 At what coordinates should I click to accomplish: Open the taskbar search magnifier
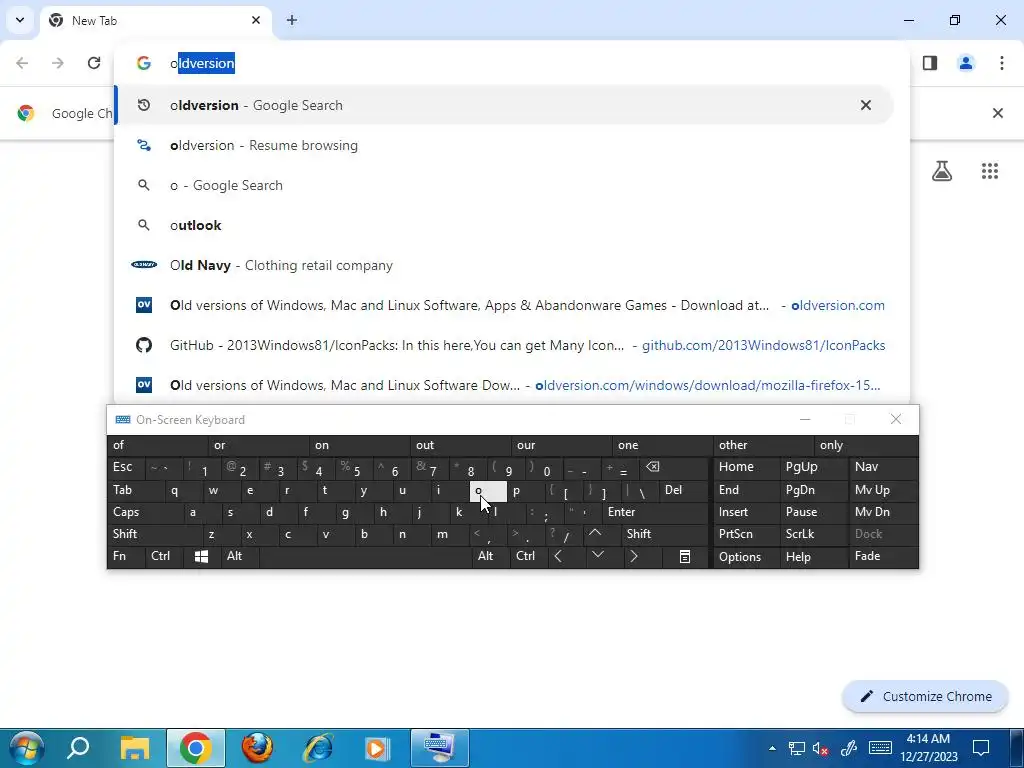[x=78, y=748]
